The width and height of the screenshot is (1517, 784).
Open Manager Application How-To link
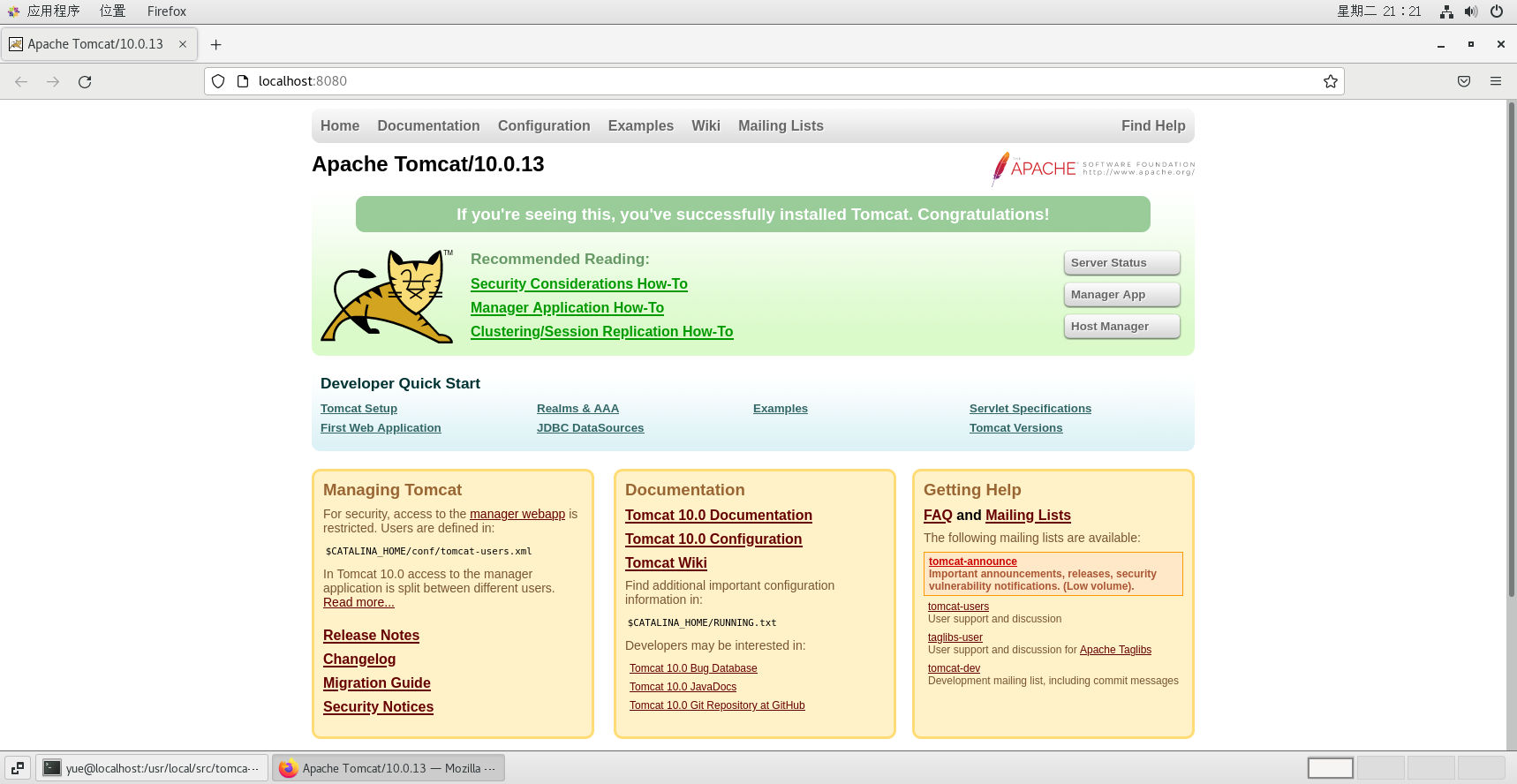pos(567,307)
